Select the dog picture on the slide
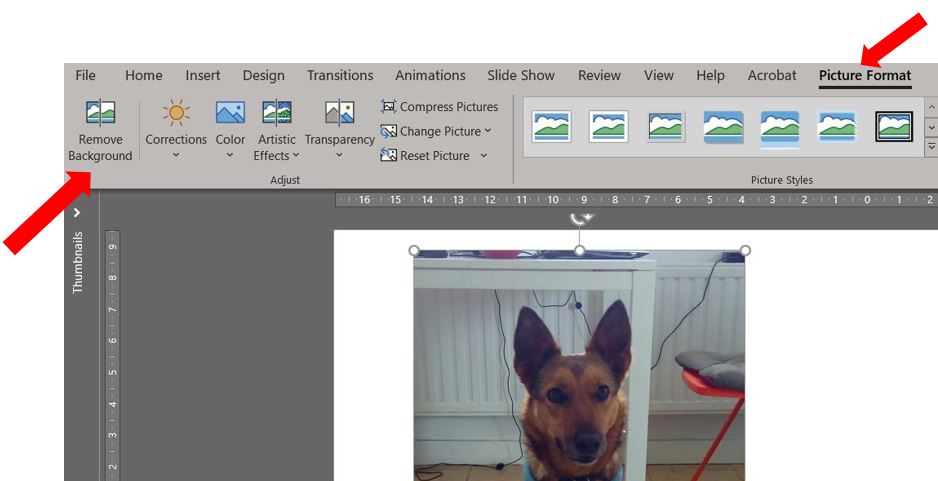Viewport: 938px width, 481px height. (579, 366)
